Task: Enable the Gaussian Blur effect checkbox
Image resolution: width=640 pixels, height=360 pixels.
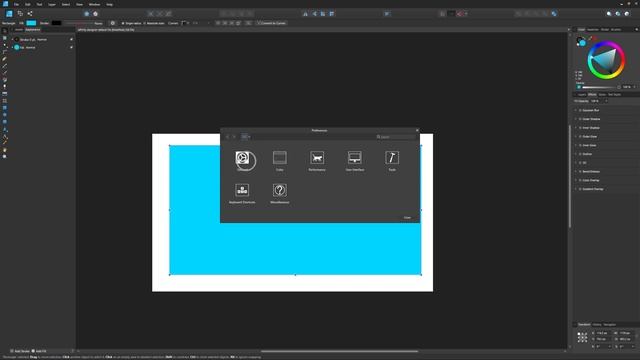Action: [580, 110]
